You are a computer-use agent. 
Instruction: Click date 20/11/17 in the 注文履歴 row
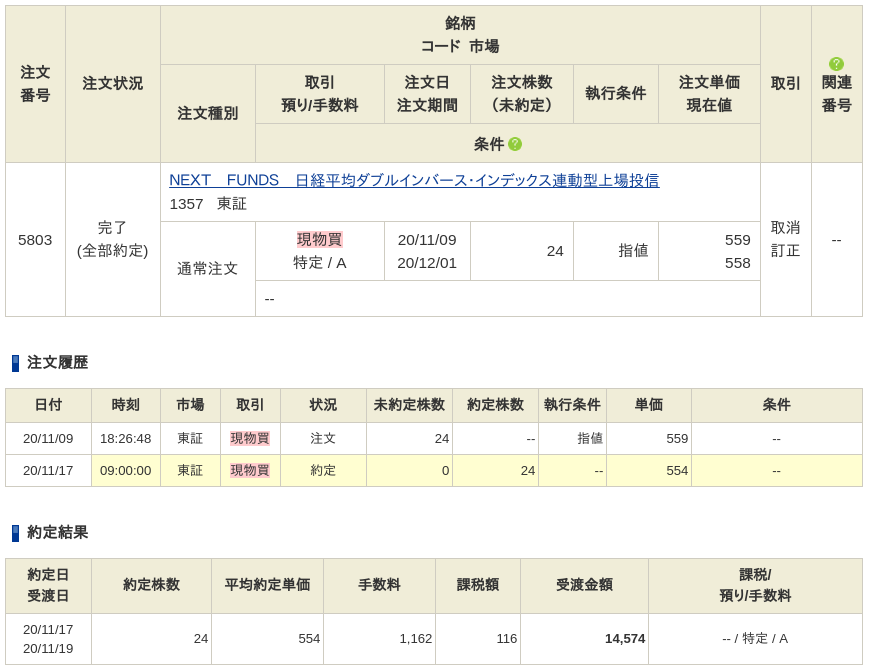(x=48, y=471)
